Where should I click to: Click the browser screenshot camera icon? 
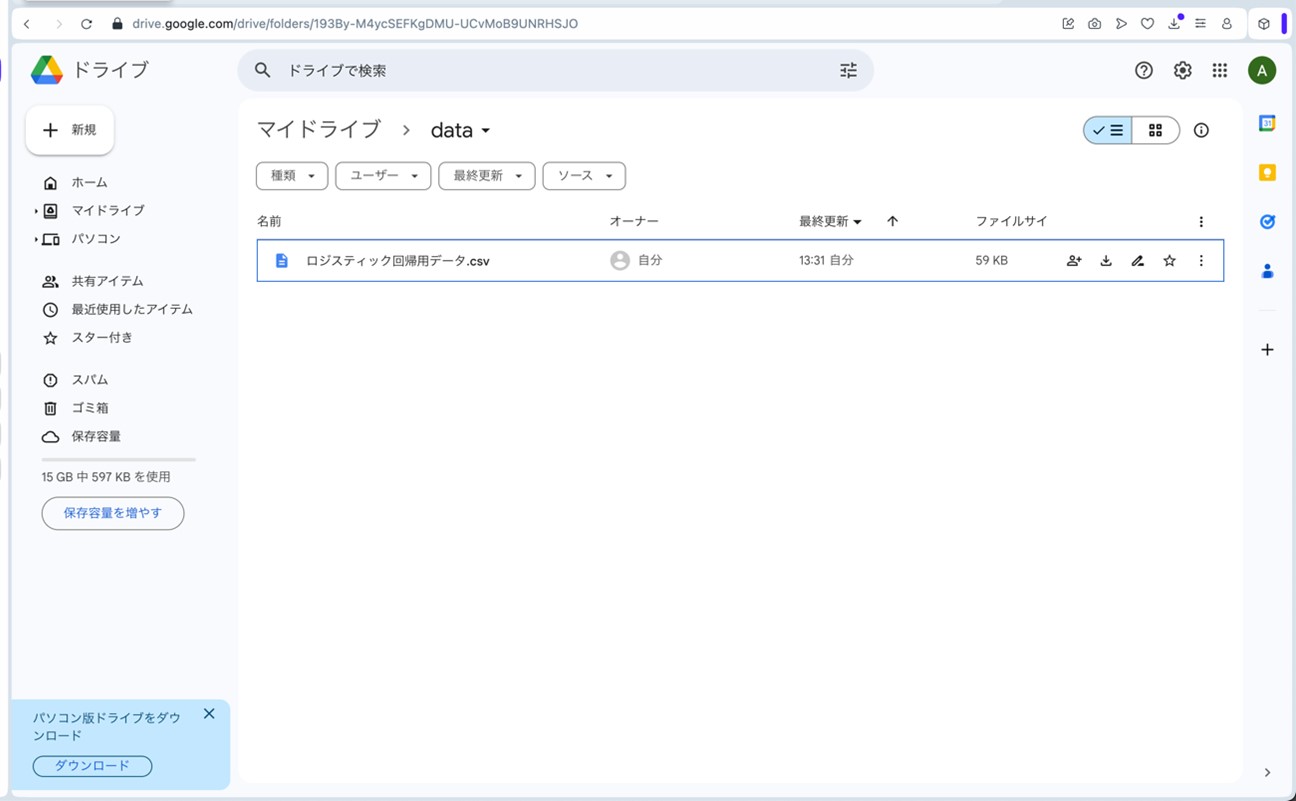[x=1095, y=23]
